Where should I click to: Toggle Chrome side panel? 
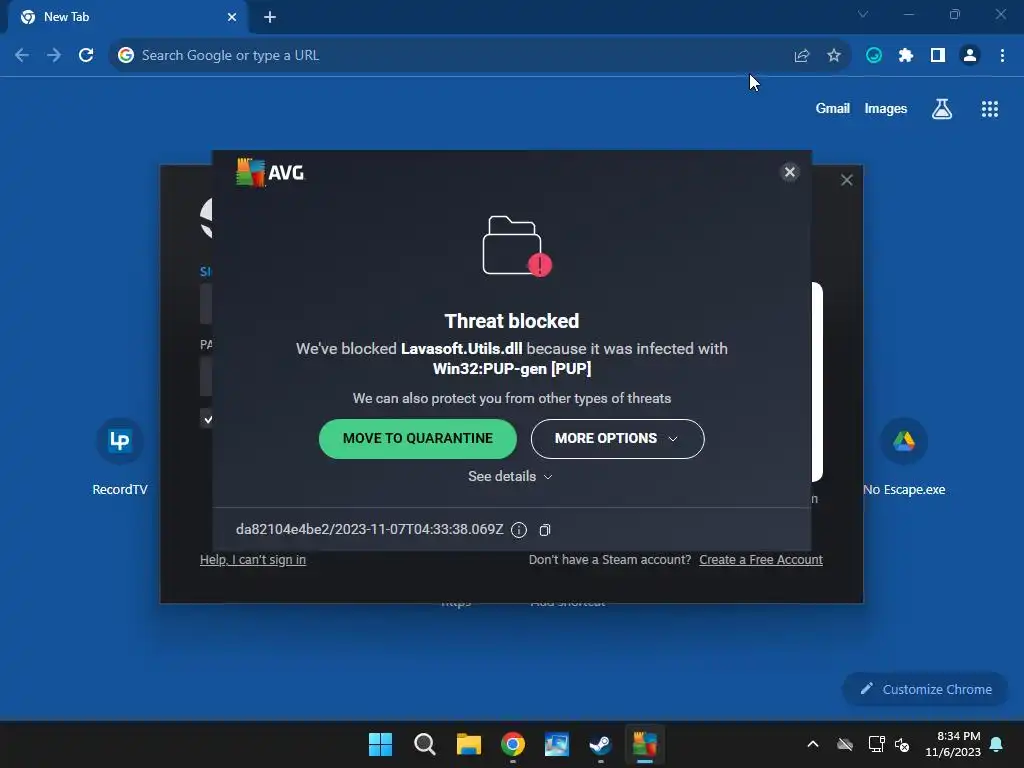(x=938, y=56)
